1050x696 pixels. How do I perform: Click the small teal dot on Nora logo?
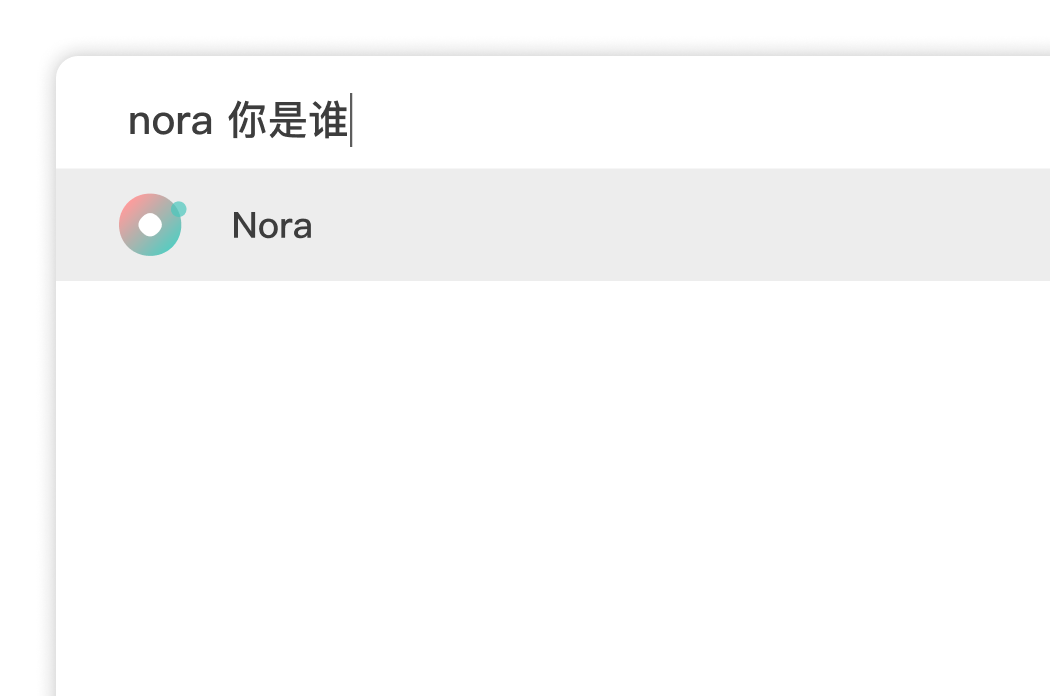click(179, 210)
